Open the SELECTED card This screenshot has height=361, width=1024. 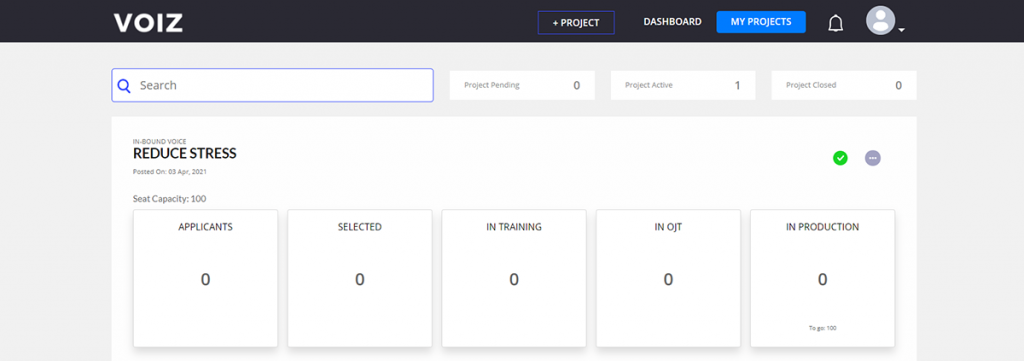(x=360, y=278)
